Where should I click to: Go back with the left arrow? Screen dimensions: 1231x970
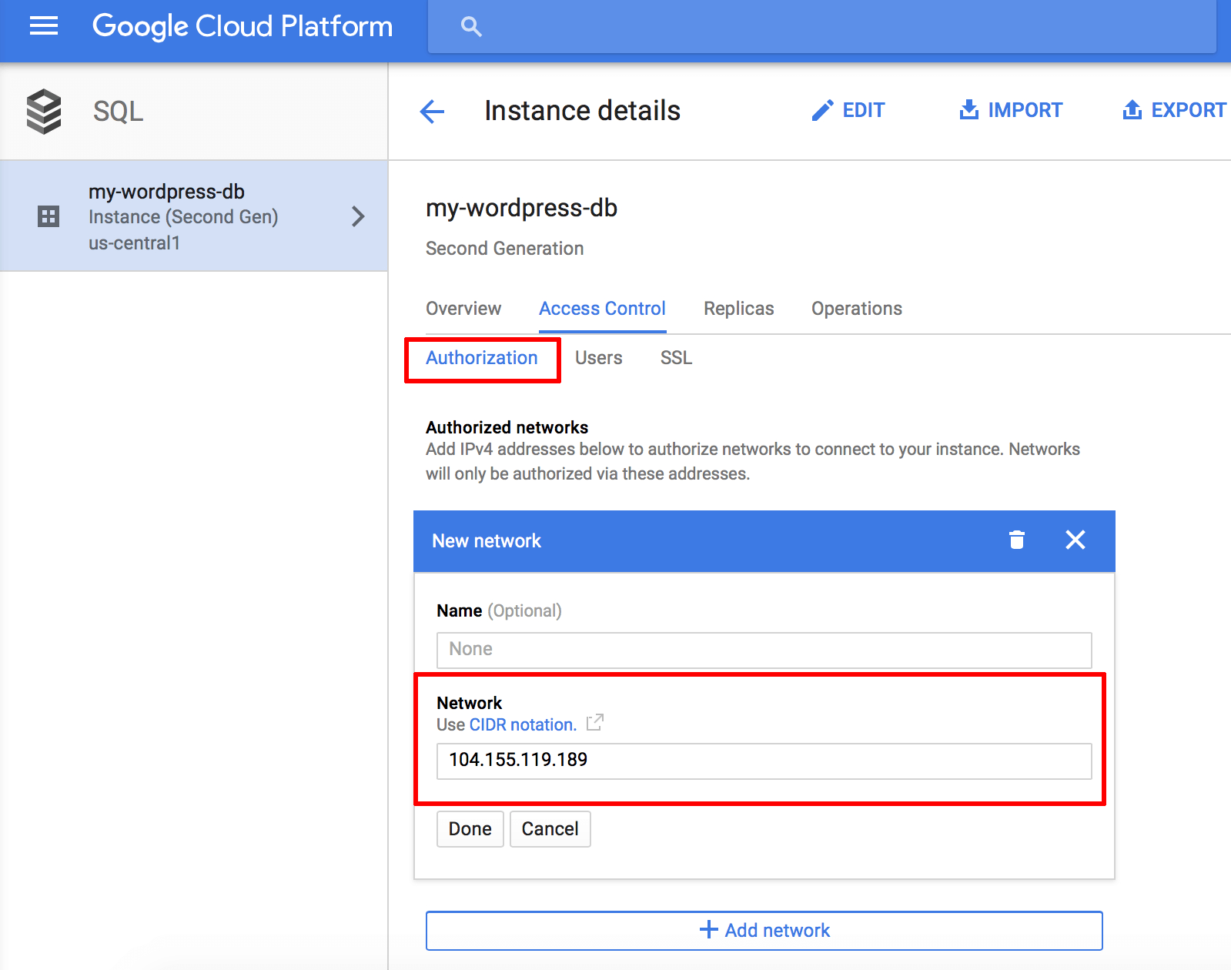pos(432,111)
